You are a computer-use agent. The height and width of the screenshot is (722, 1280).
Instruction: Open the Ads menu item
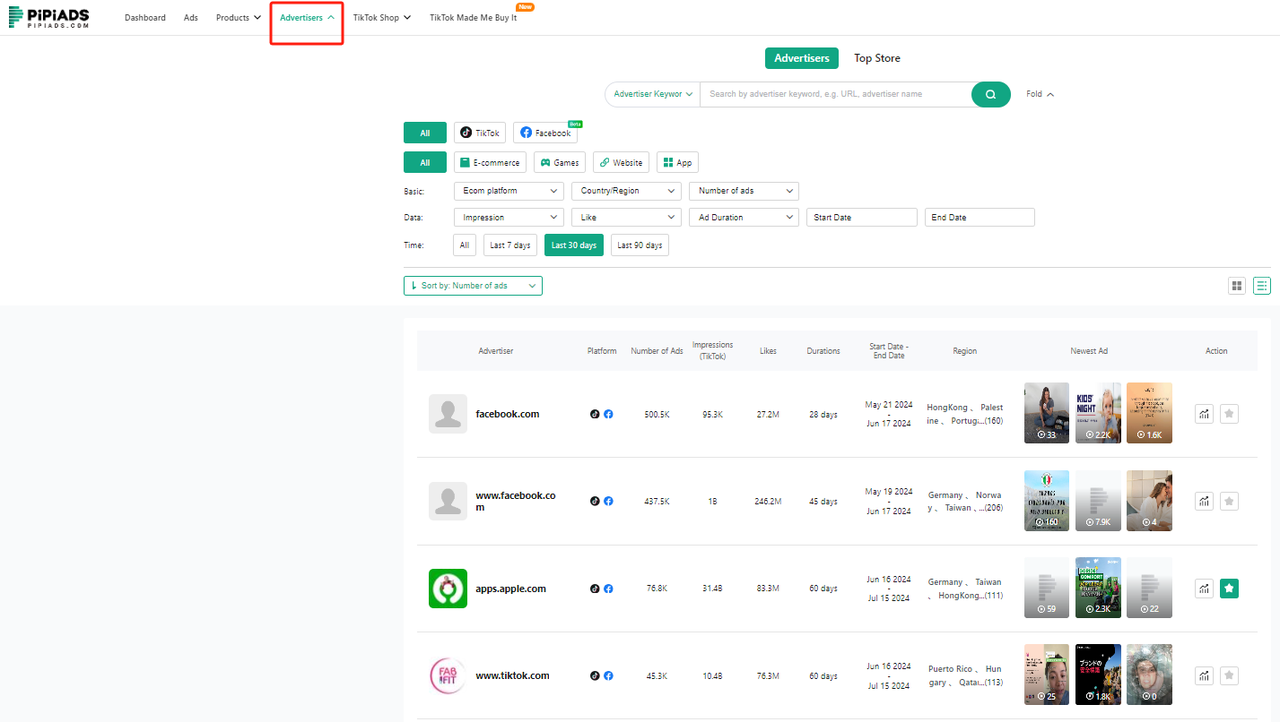pos(191,18)
